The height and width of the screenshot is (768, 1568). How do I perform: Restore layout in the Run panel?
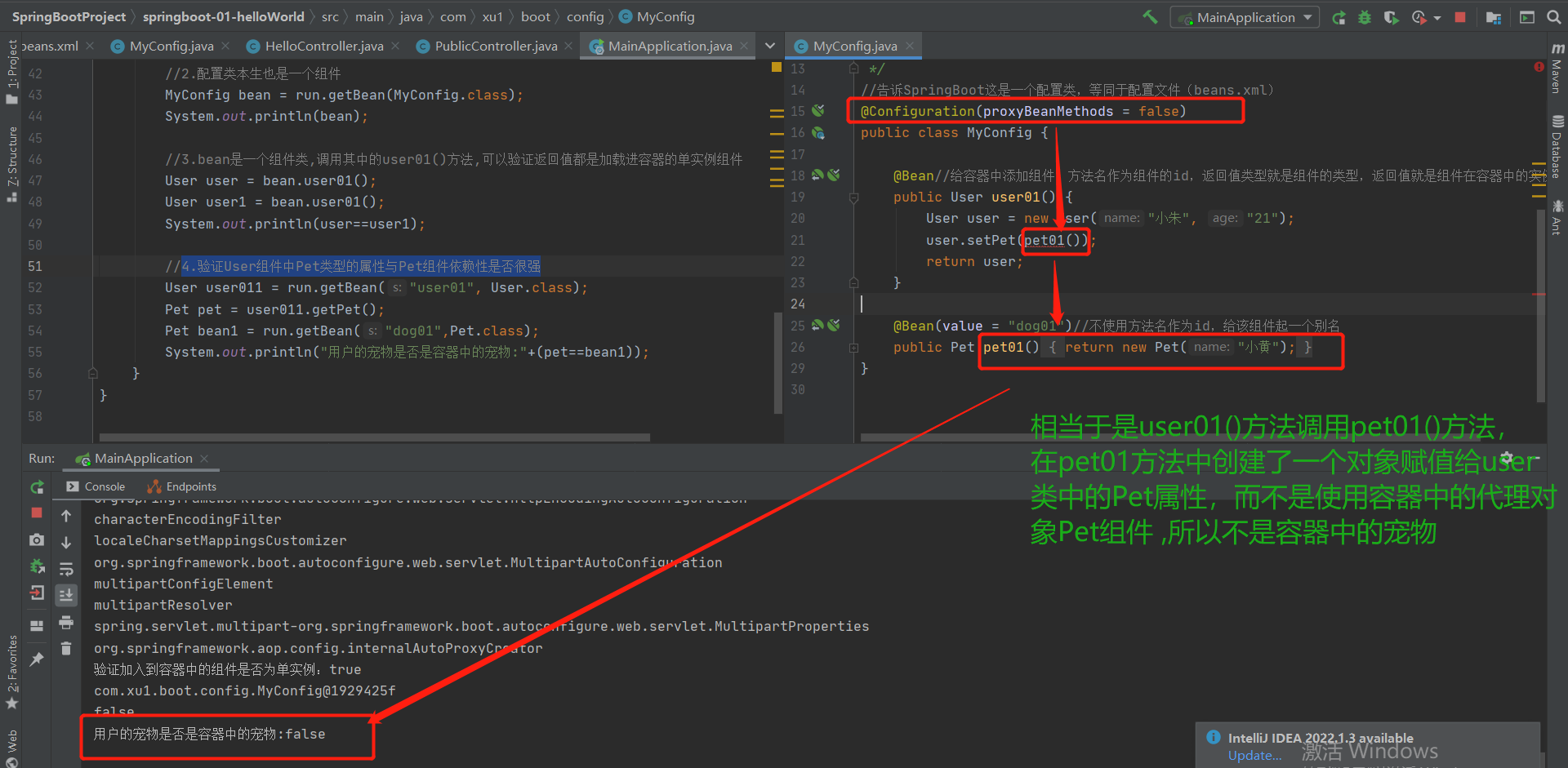pyautogui.click(x=37, y=626)
